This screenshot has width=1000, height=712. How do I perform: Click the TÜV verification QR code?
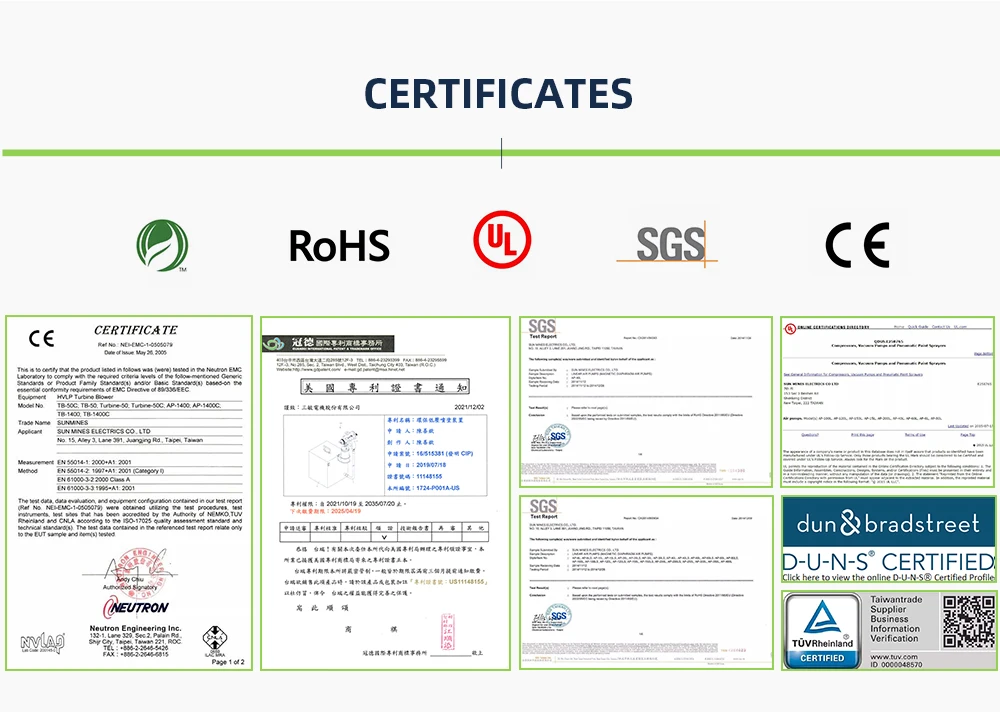968,621
